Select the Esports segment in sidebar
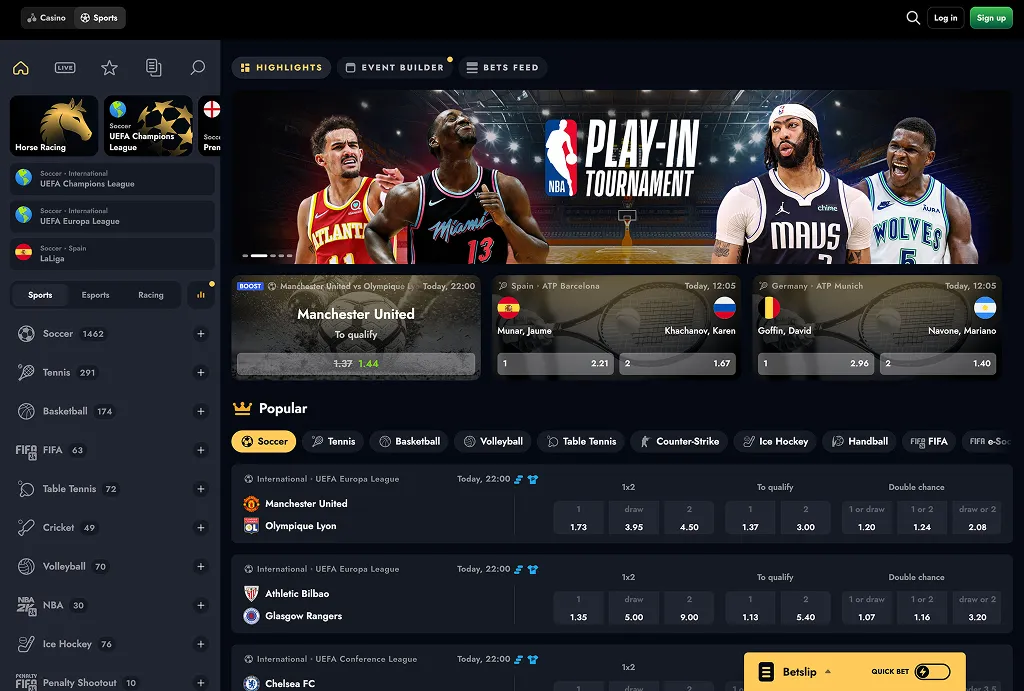 click(x=96, y=295)
